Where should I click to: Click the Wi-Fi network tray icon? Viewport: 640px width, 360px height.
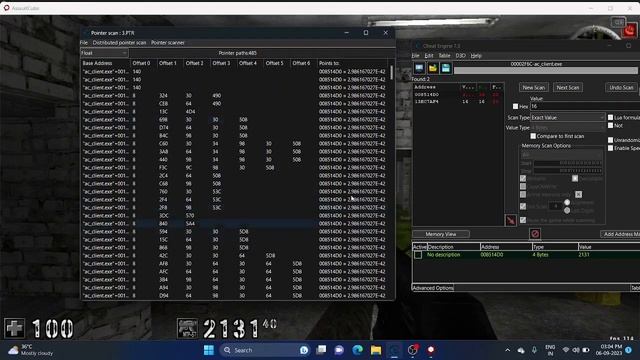(x=566, y=350)
